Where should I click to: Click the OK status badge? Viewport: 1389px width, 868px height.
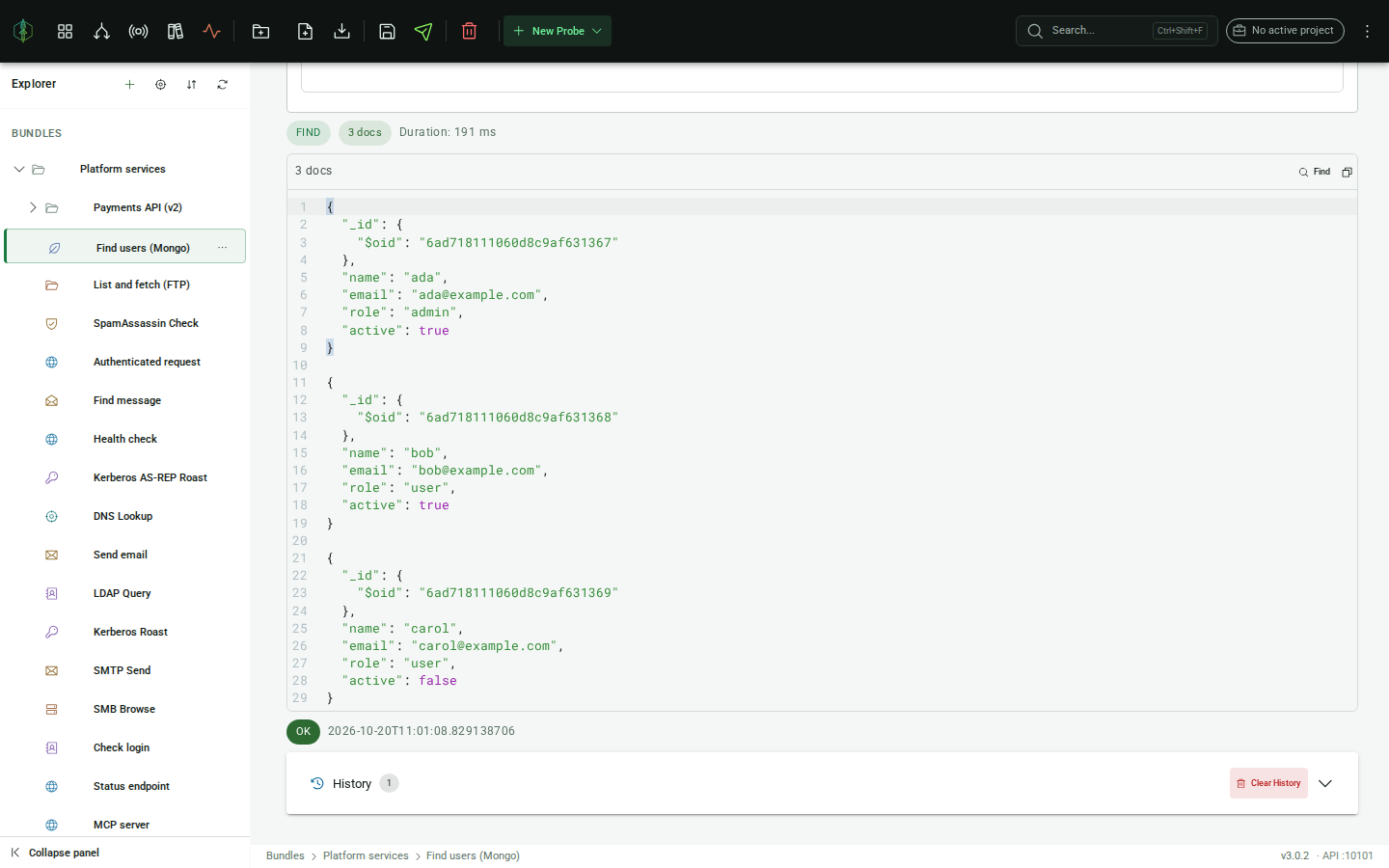[303, 731]
